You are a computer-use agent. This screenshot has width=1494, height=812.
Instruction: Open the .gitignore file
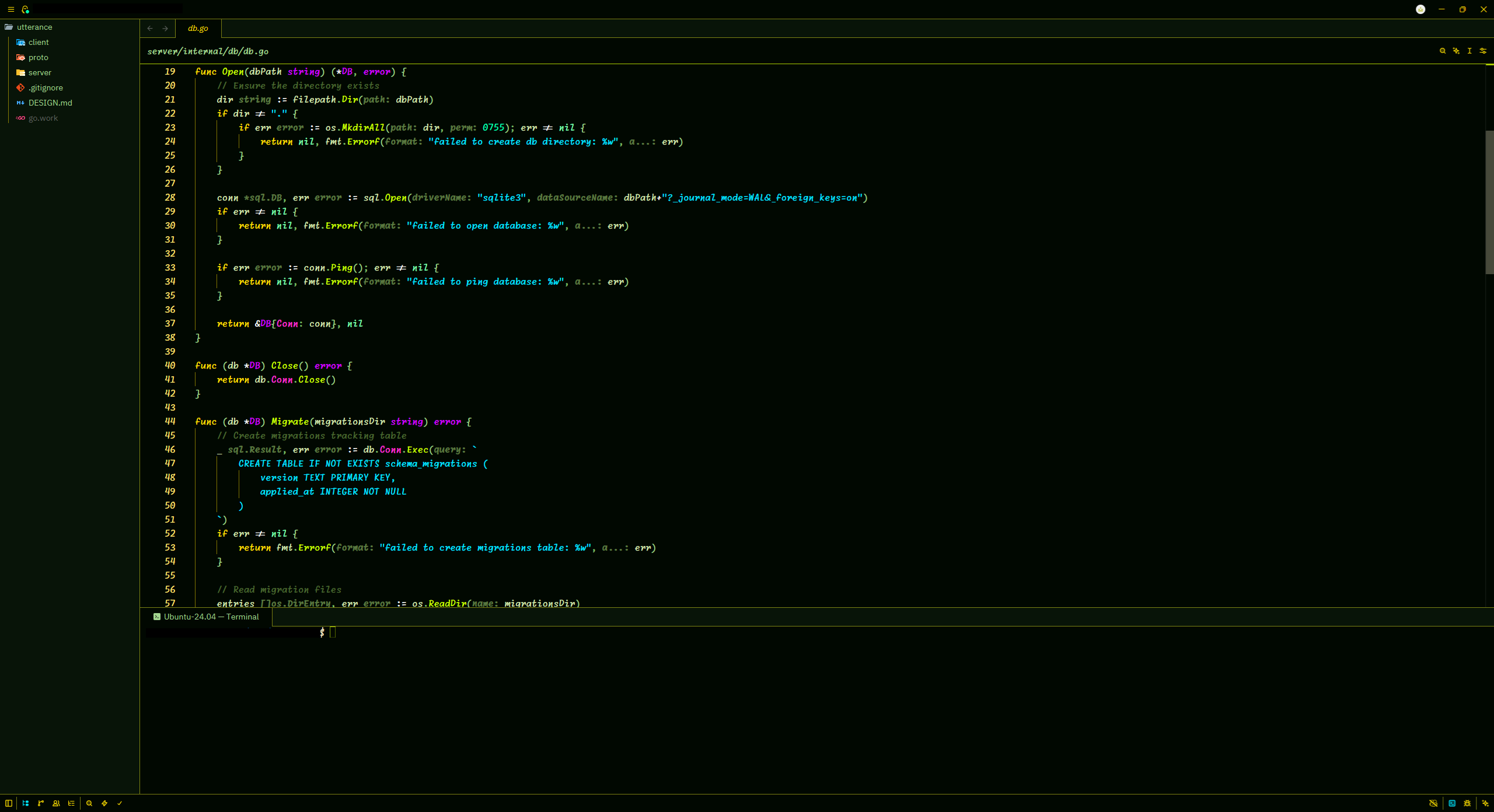coord(69,87)
